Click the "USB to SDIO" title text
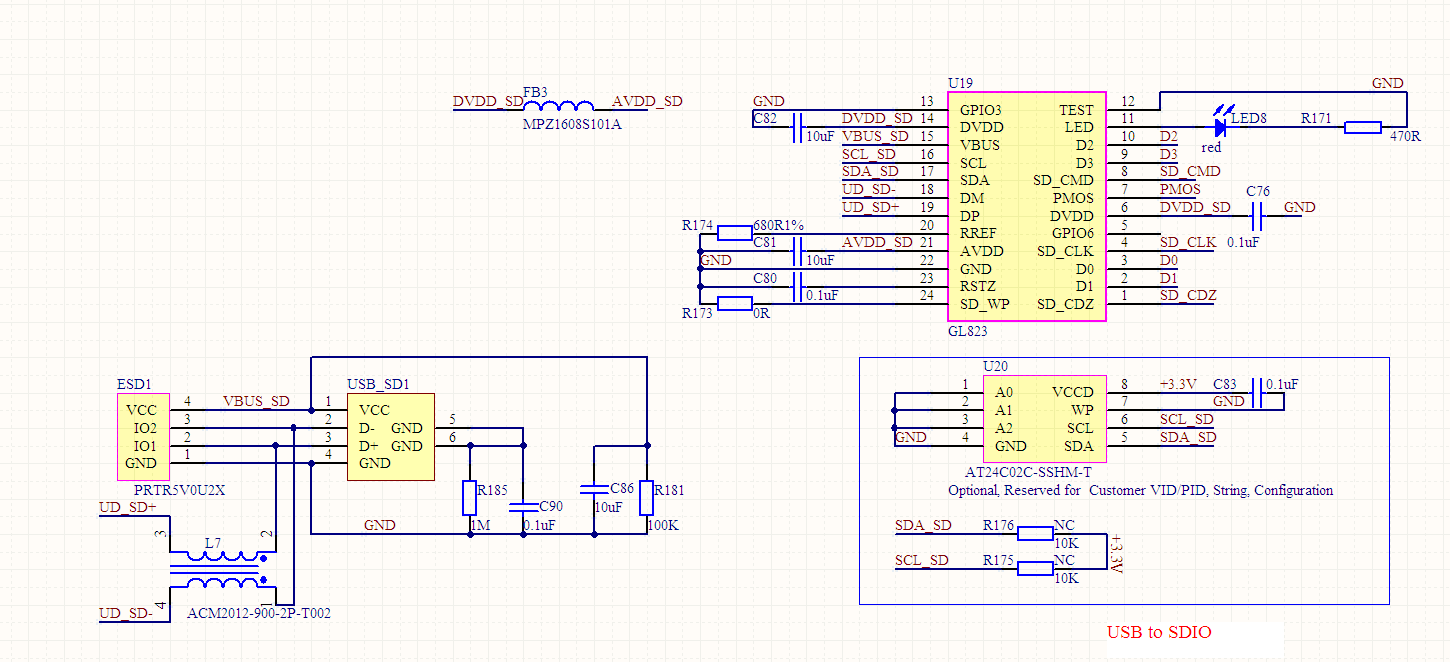The width and height of the screenshot is (1450, 662). point(1158,632)
